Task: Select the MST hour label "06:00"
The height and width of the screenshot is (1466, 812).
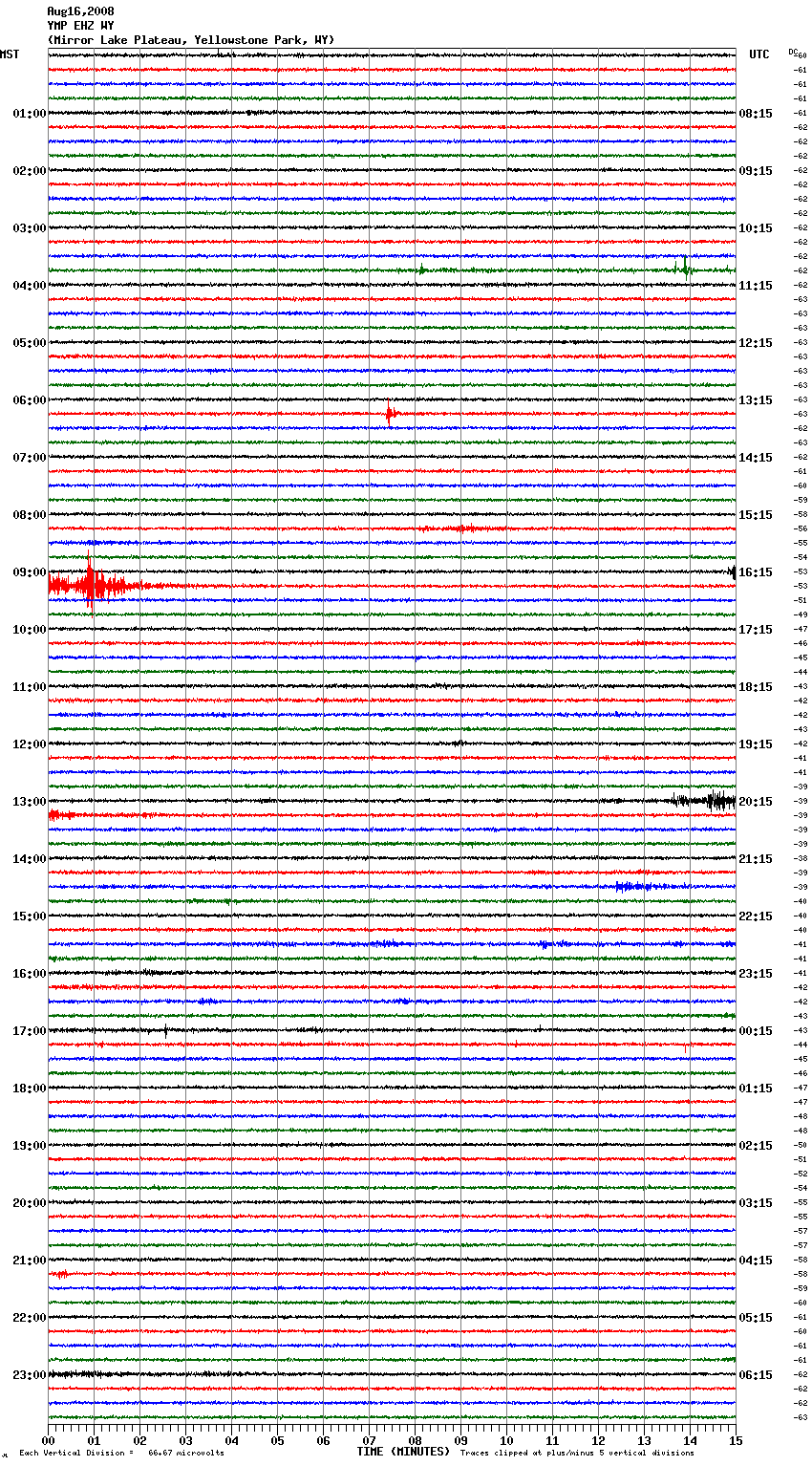Action: click(x=29, y=400)
